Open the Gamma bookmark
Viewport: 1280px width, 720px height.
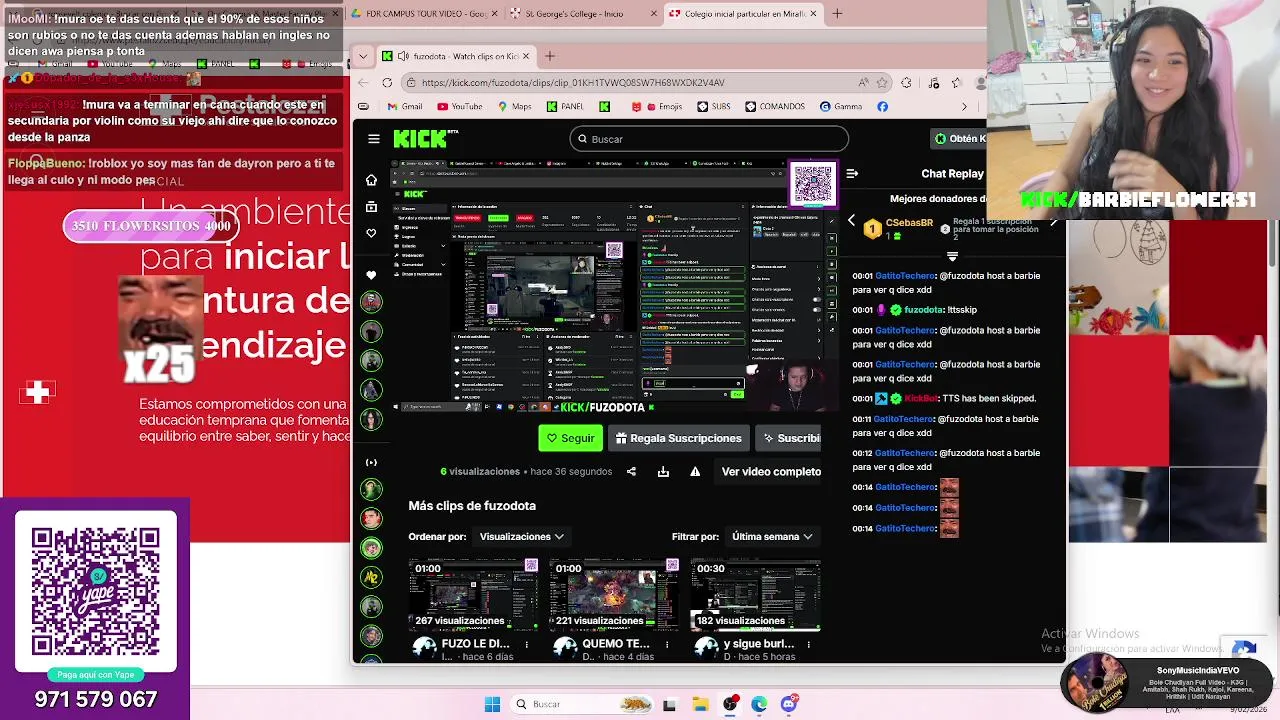(841, 106)
